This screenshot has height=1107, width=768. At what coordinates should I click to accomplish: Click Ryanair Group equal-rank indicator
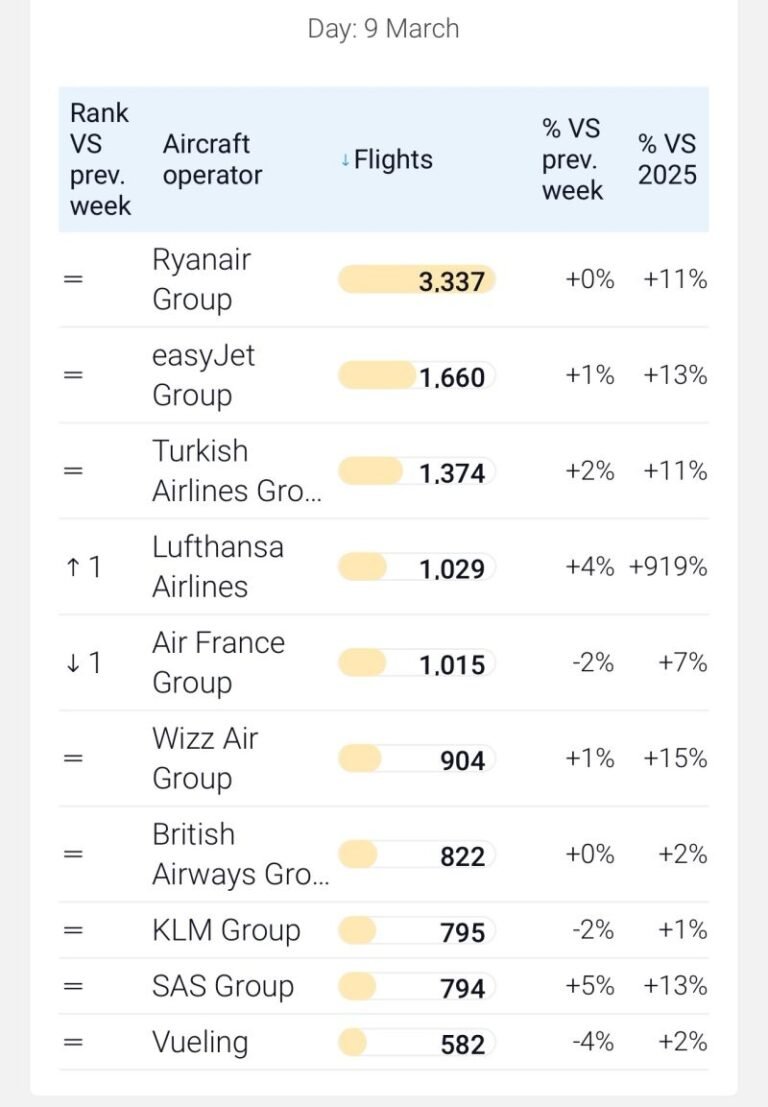click(73, 280)
